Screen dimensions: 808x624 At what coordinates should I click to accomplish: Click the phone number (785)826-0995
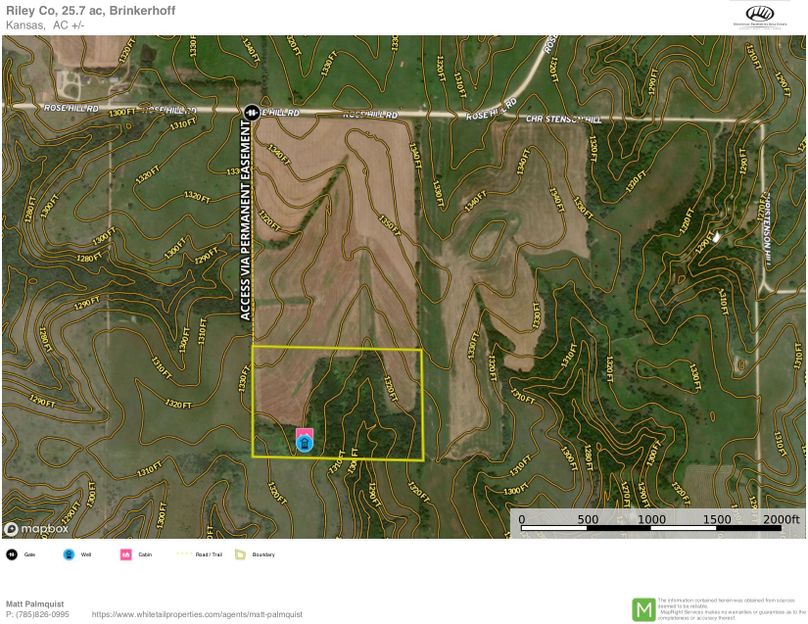38,614
